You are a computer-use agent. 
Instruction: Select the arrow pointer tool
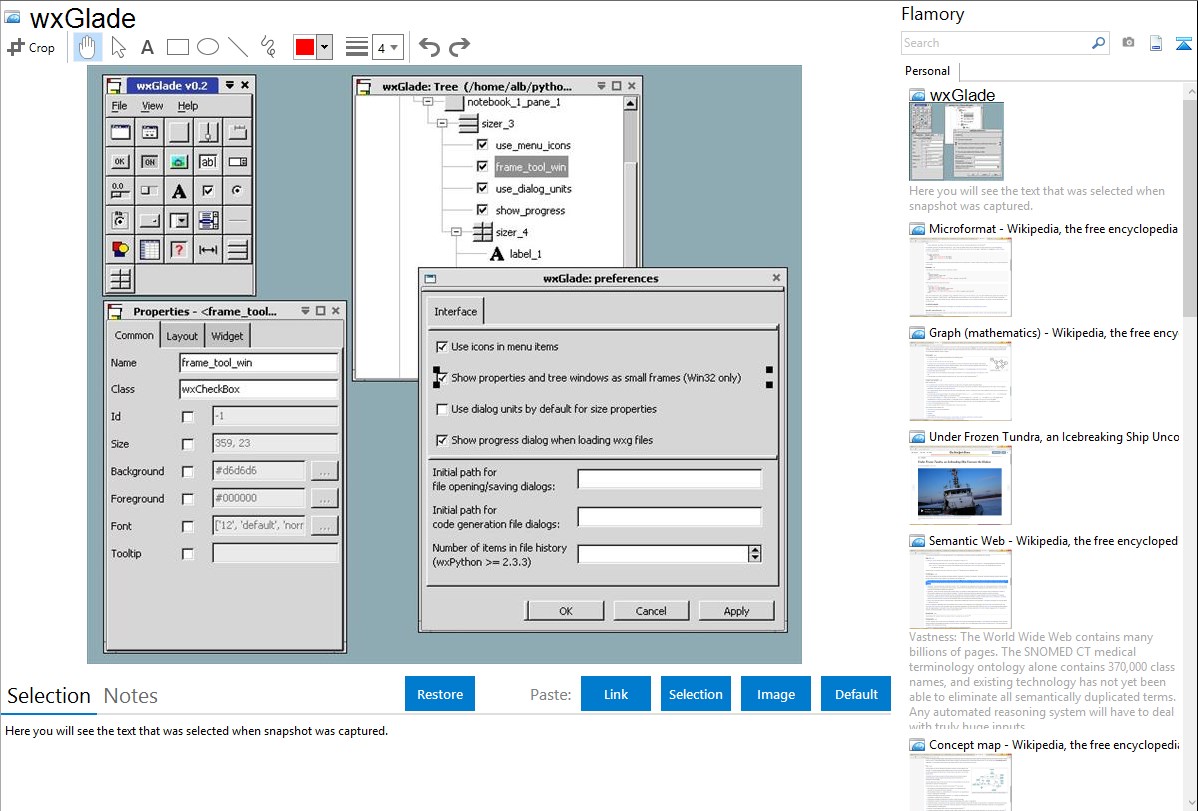click(x=118, y=47)
